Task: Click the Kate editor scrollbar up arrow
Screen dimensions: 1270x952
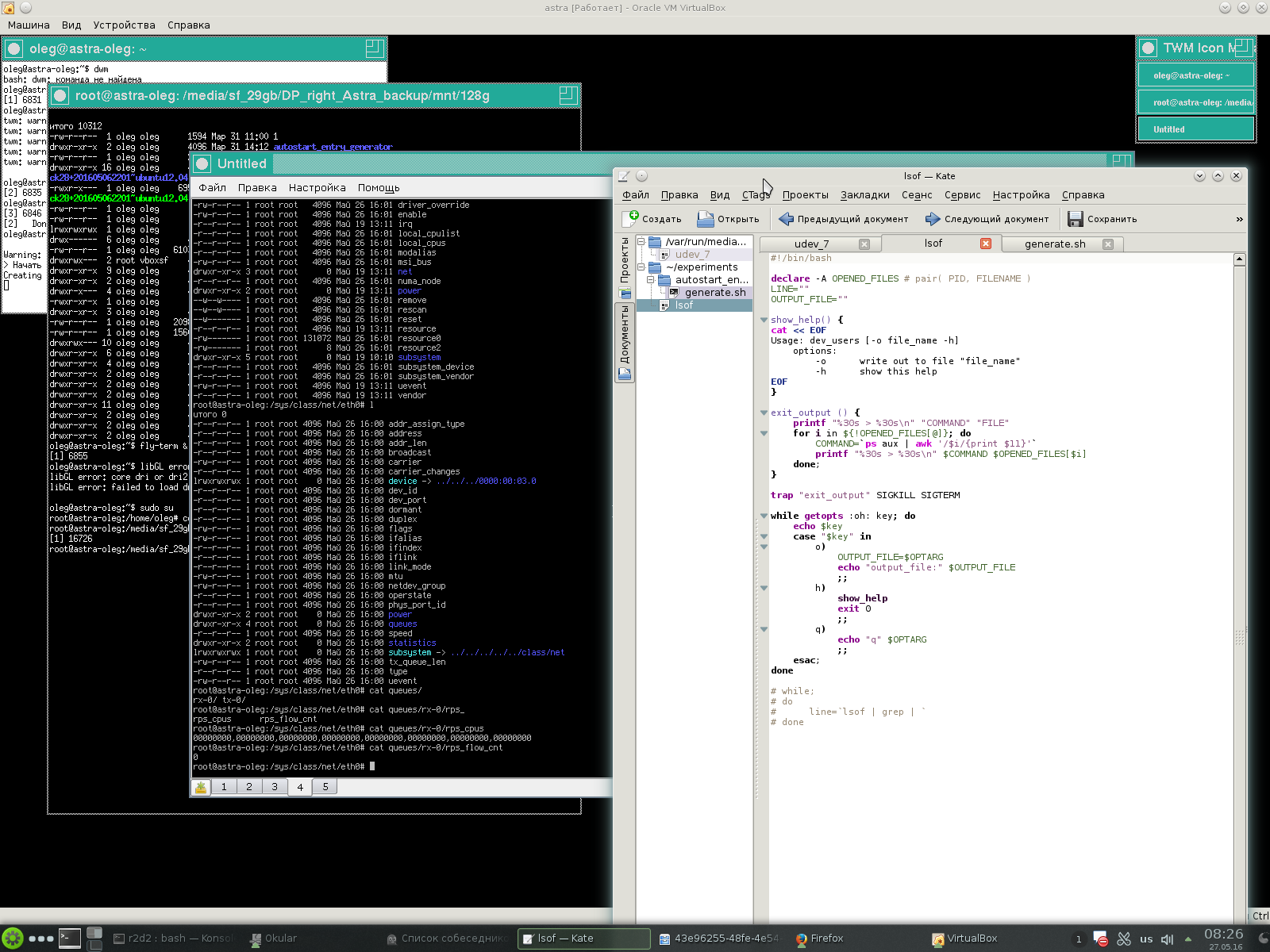Action: pyautogui.click(x=1239, y=259)
